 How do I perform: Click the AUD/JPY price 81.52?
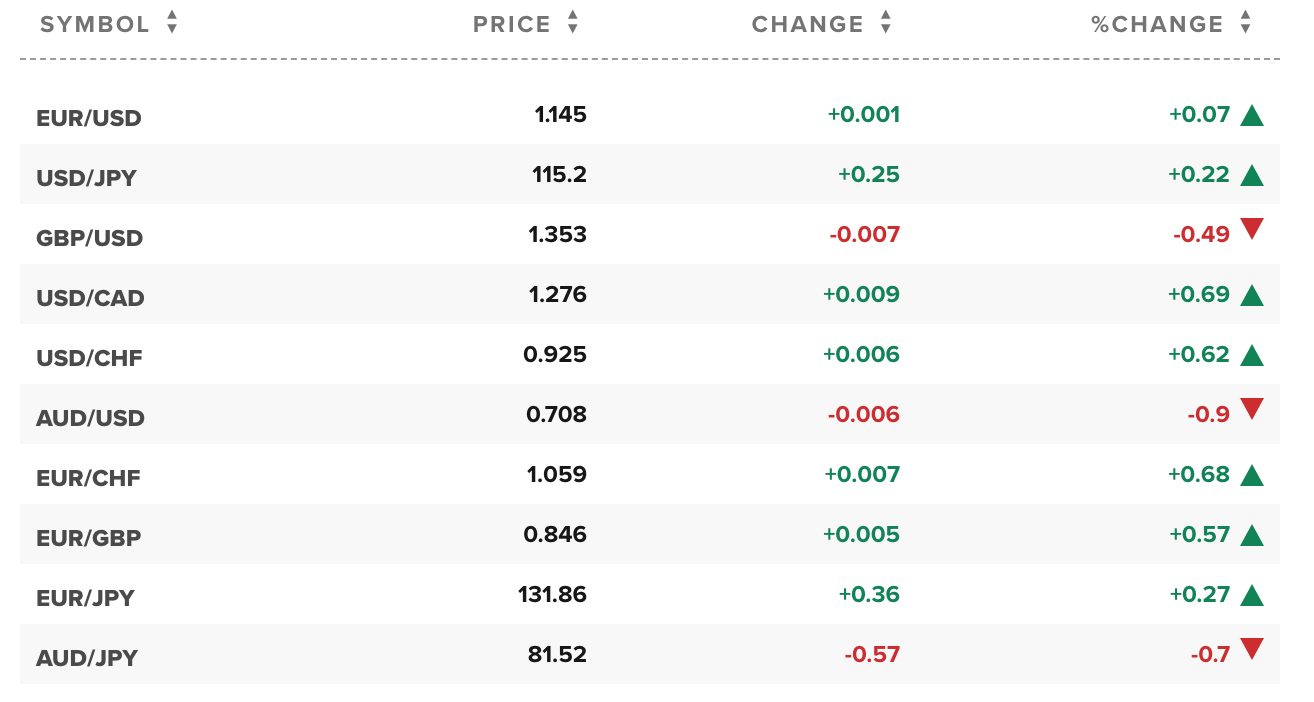click(557, 655)
